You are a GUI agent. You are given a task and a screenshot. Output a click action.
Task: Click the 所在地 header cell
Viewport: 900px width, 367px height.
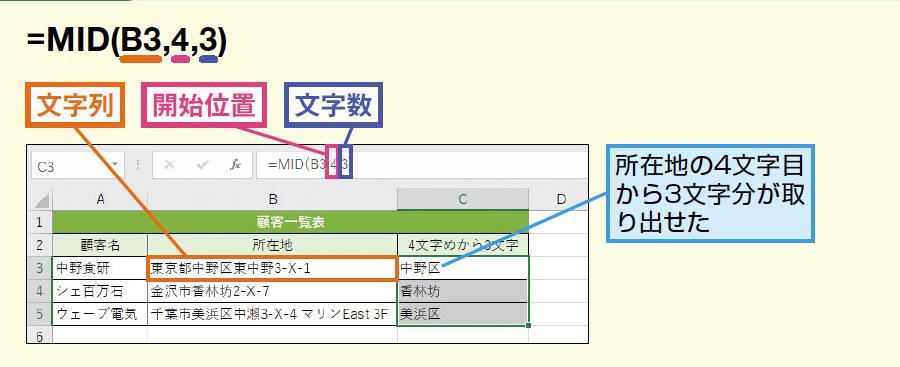[x=273, y=245]
